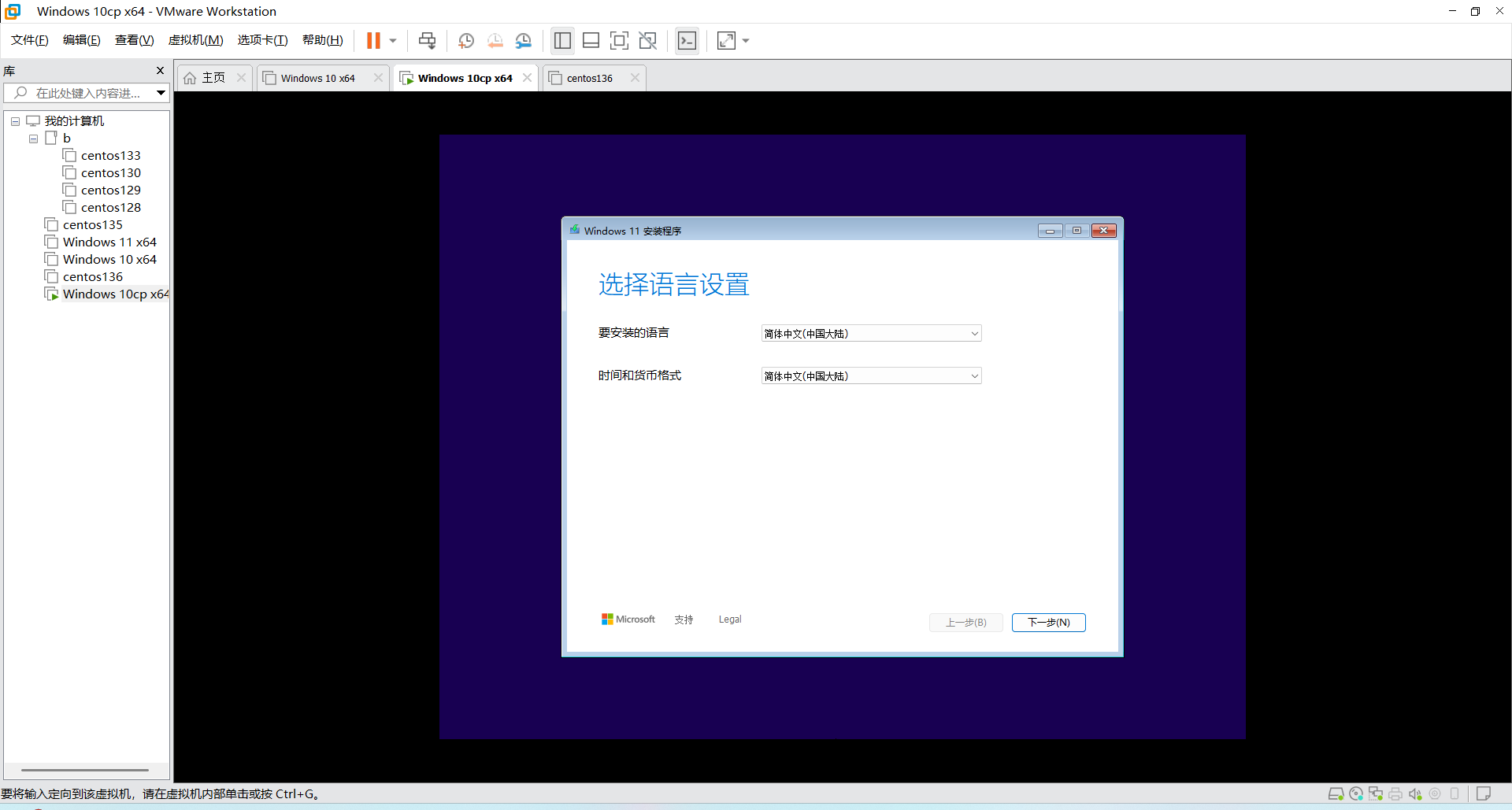Switch to Unity mode
The width and height of the screenshot is (1512, 810).
[648, 40]
